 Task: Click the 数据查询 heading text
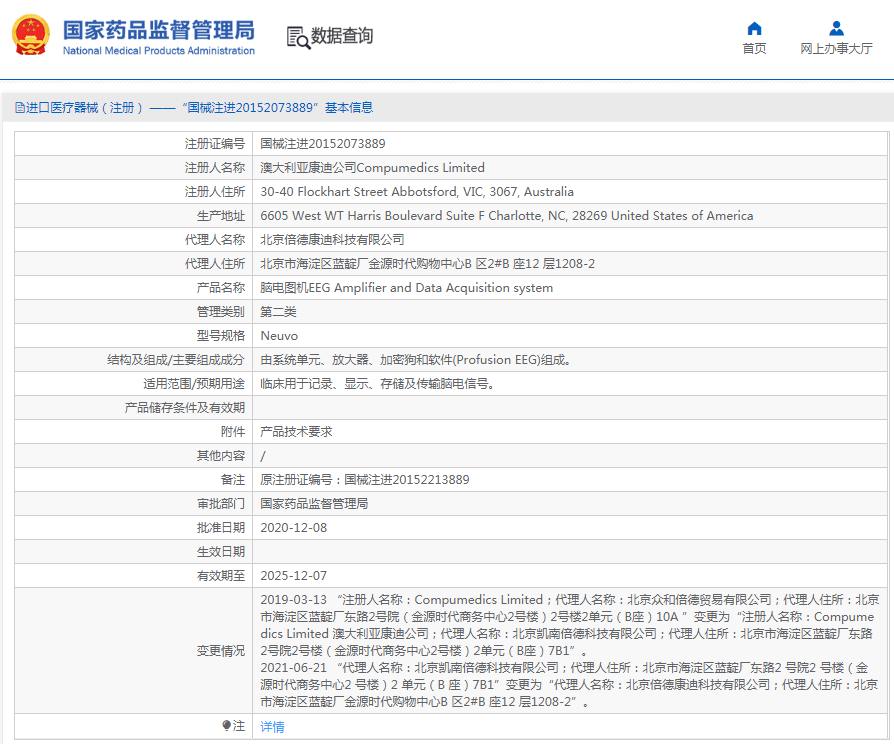tap(342, 36)
